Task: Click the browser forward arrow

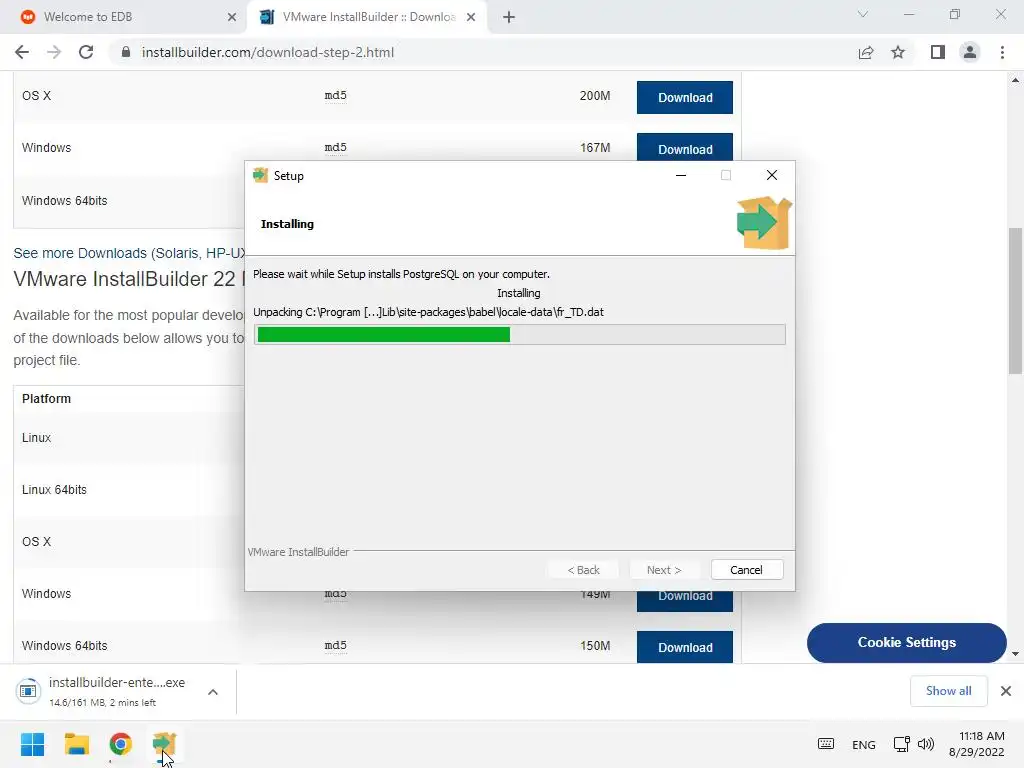Action: click(x=54, y=52)
